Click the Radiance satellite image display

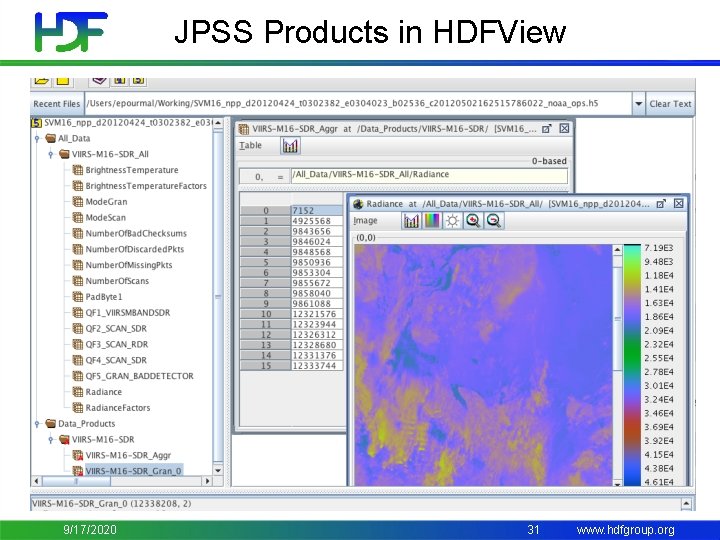click(483, 365)
